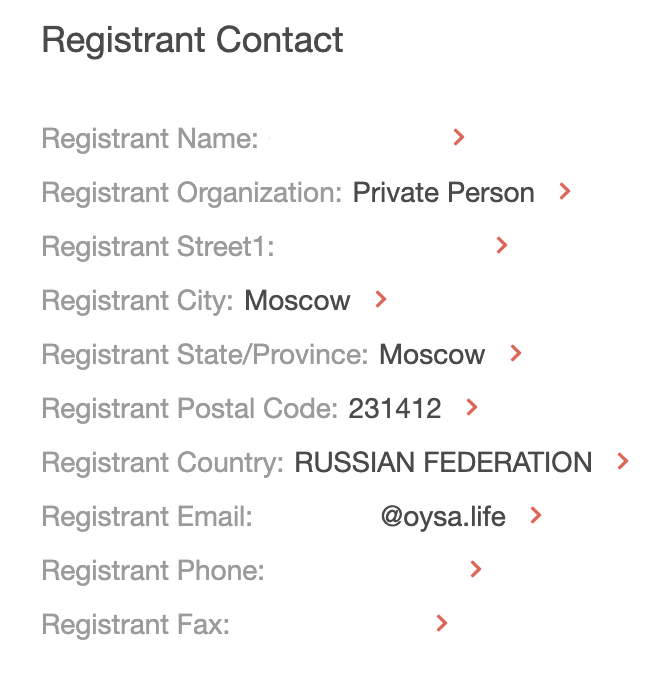
Task: Click the red arrow beside postal code 231412
Action: click(472, 408)
